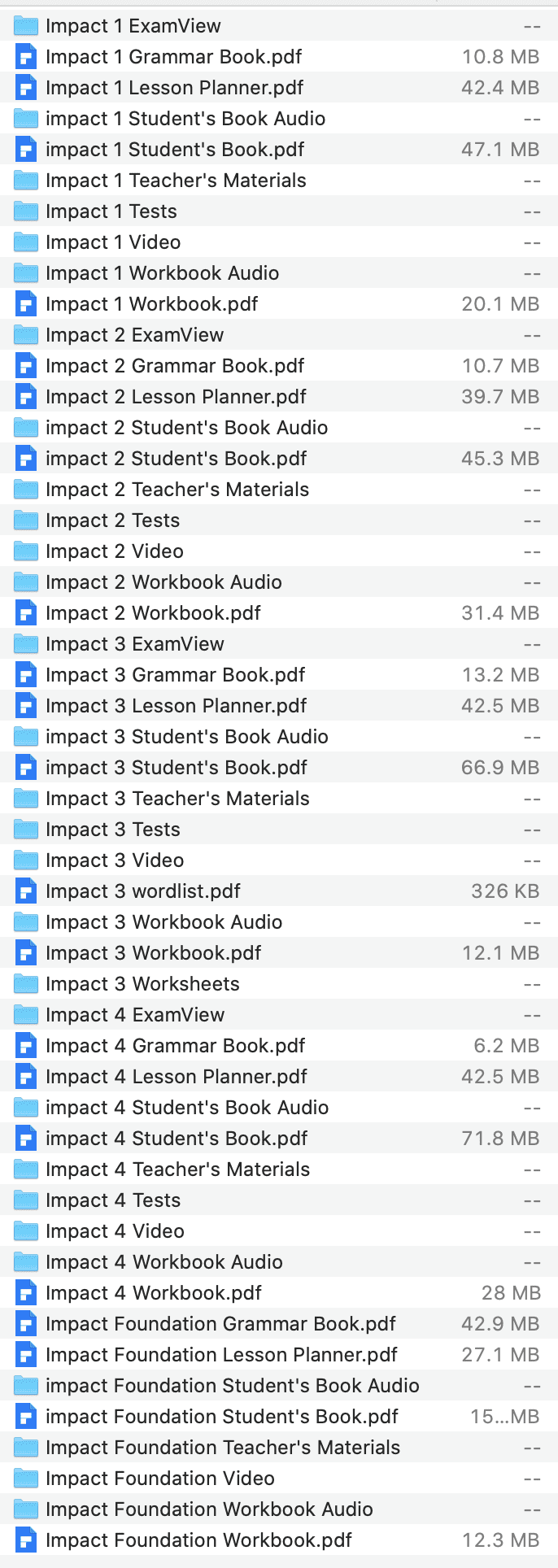Image resolution: width=558 pixels, height=1568 pixels.
Task: Click the 66.9 MB size value
Action: (x=499, y=768)
